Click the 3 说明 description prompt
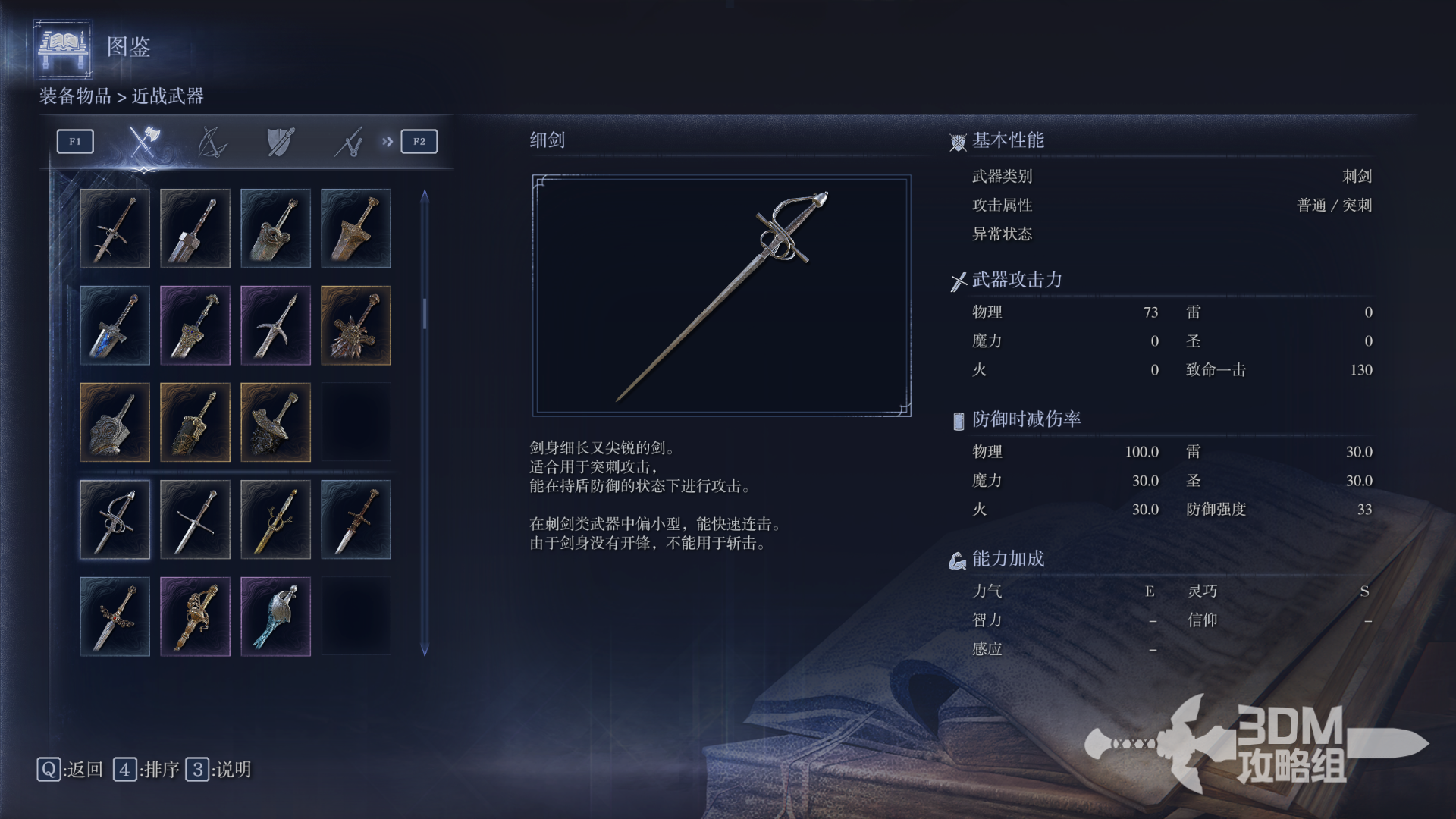The height and width of the screenshot is (819, 1456). [x=218, y=770]
